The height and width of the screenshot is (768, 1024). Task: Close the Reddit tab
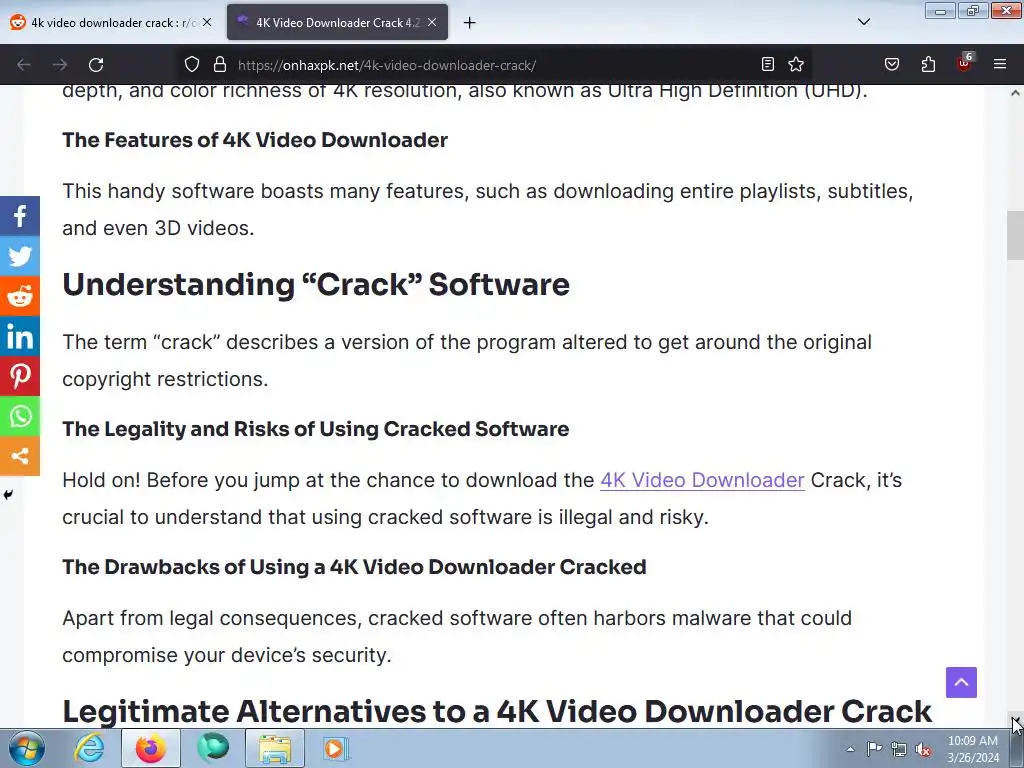[207, 22]
